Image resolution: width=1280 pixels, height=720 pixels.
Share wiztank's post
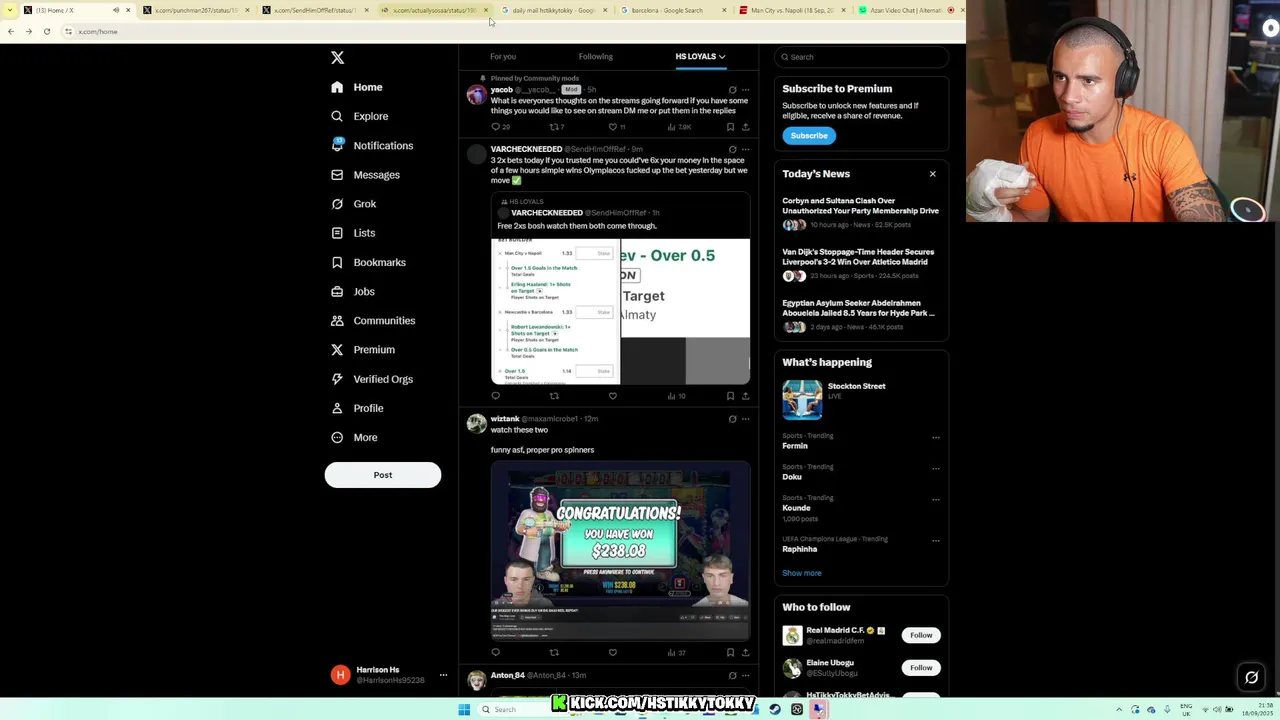745,653
